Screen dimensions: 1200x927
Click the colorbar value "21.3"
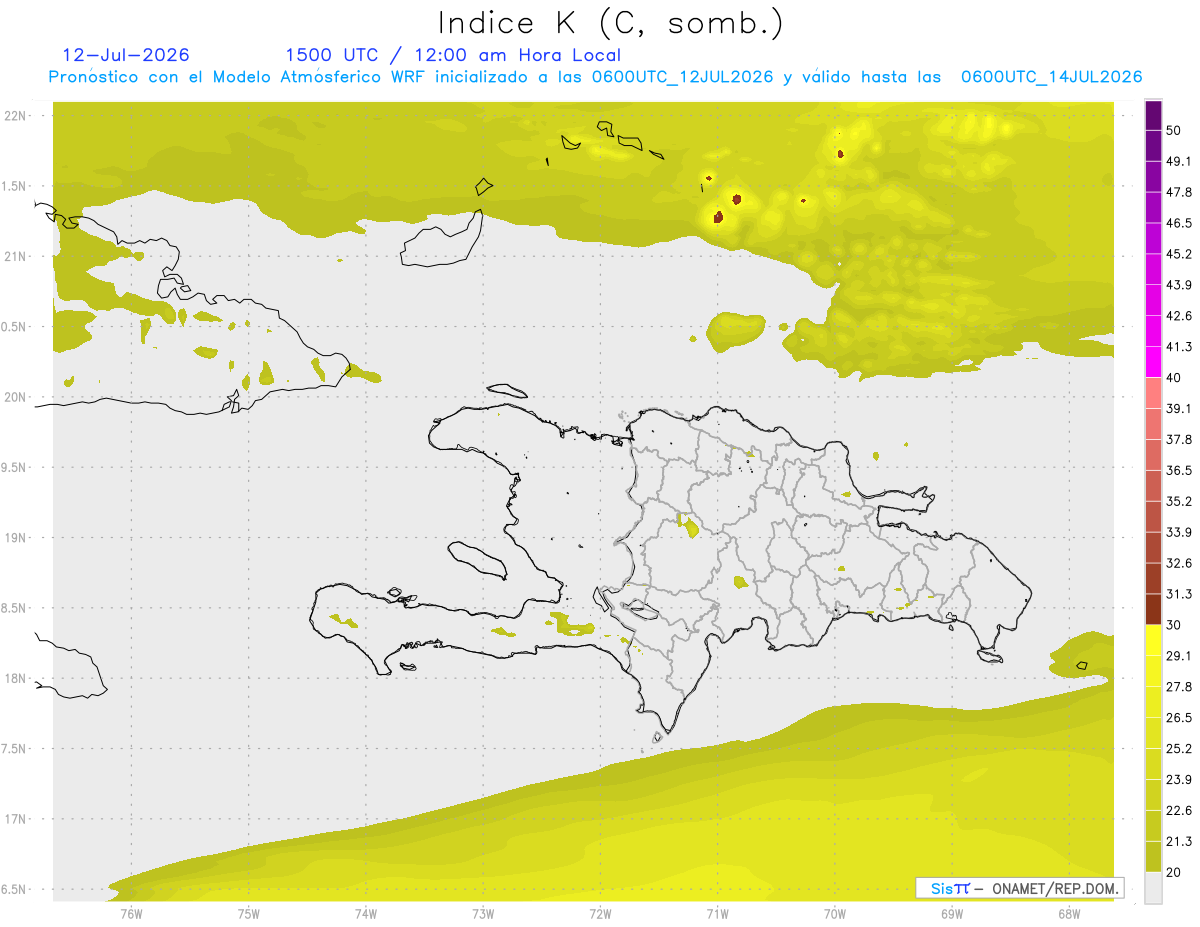click(x=1179, y=842)
